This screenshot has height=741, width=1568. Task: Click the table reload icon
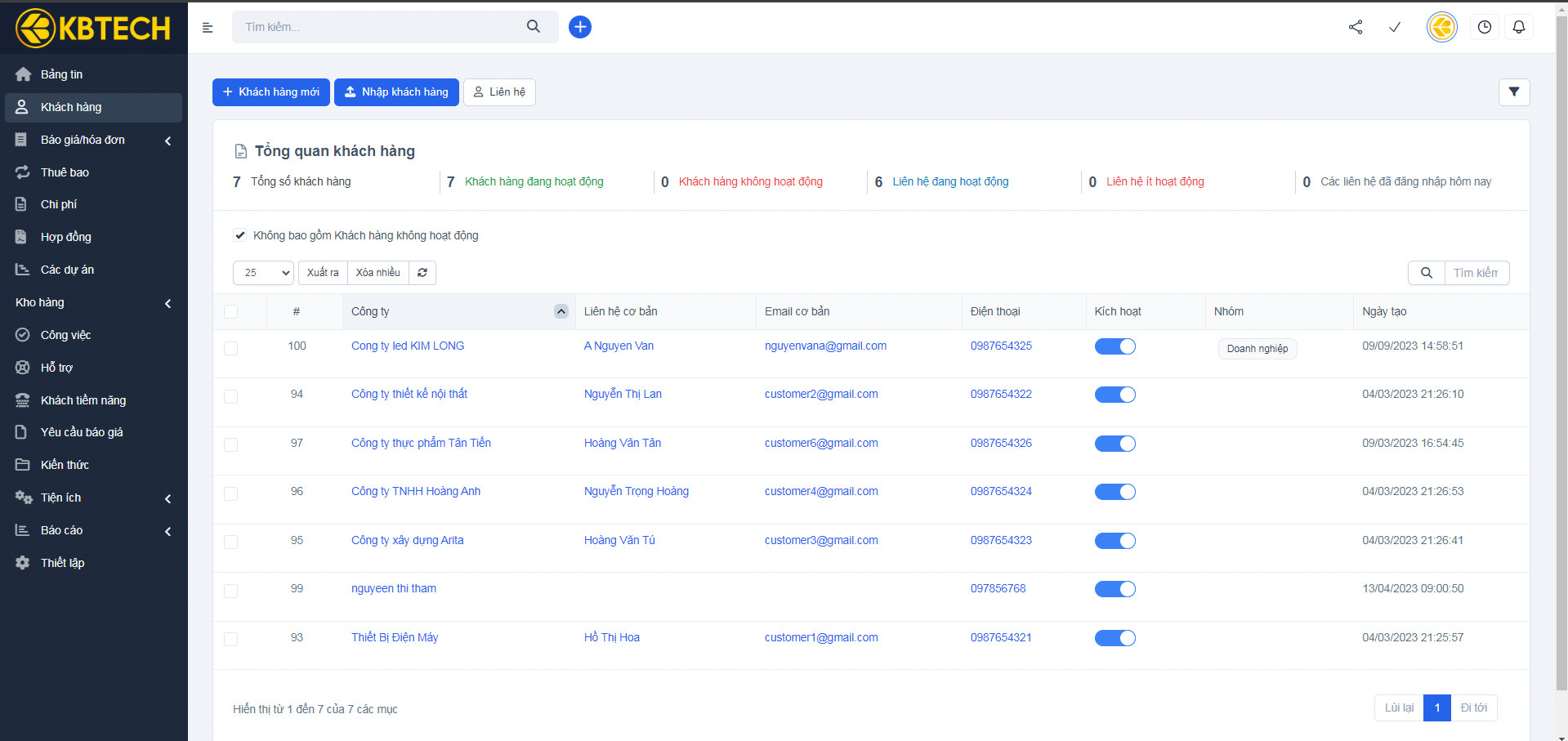[x=422, y=273]
